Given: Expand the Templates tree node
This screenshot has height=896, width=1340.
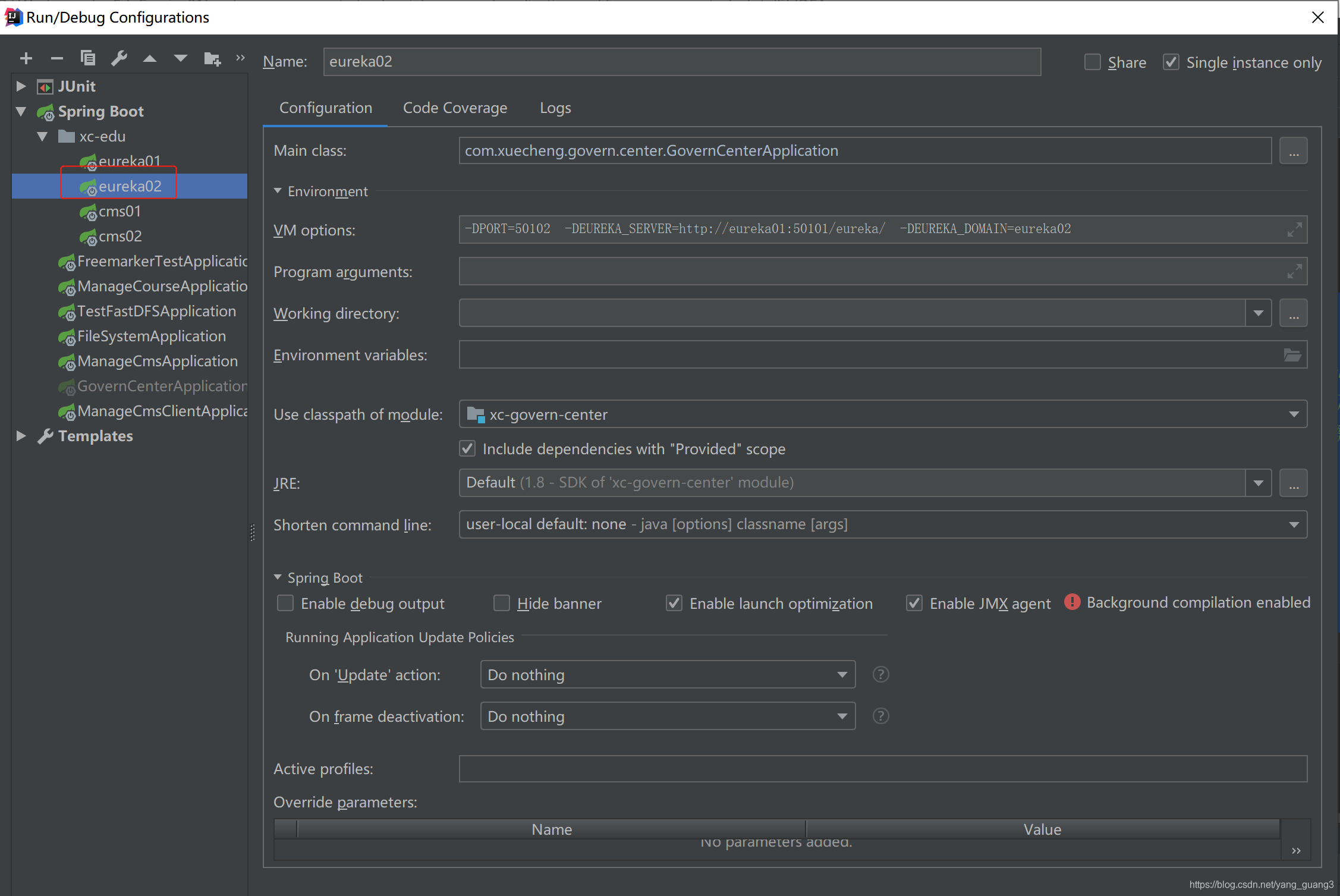Looking at the screenshot, I should point(21,436).
